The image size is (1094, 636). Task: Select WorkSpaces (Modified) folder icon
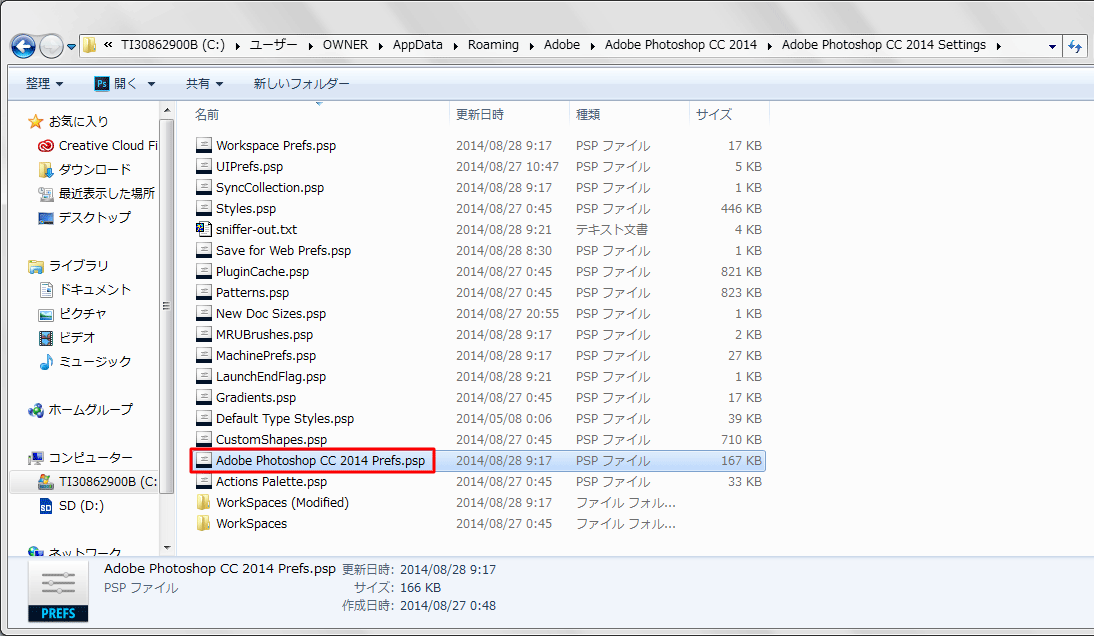coord(204,502)
